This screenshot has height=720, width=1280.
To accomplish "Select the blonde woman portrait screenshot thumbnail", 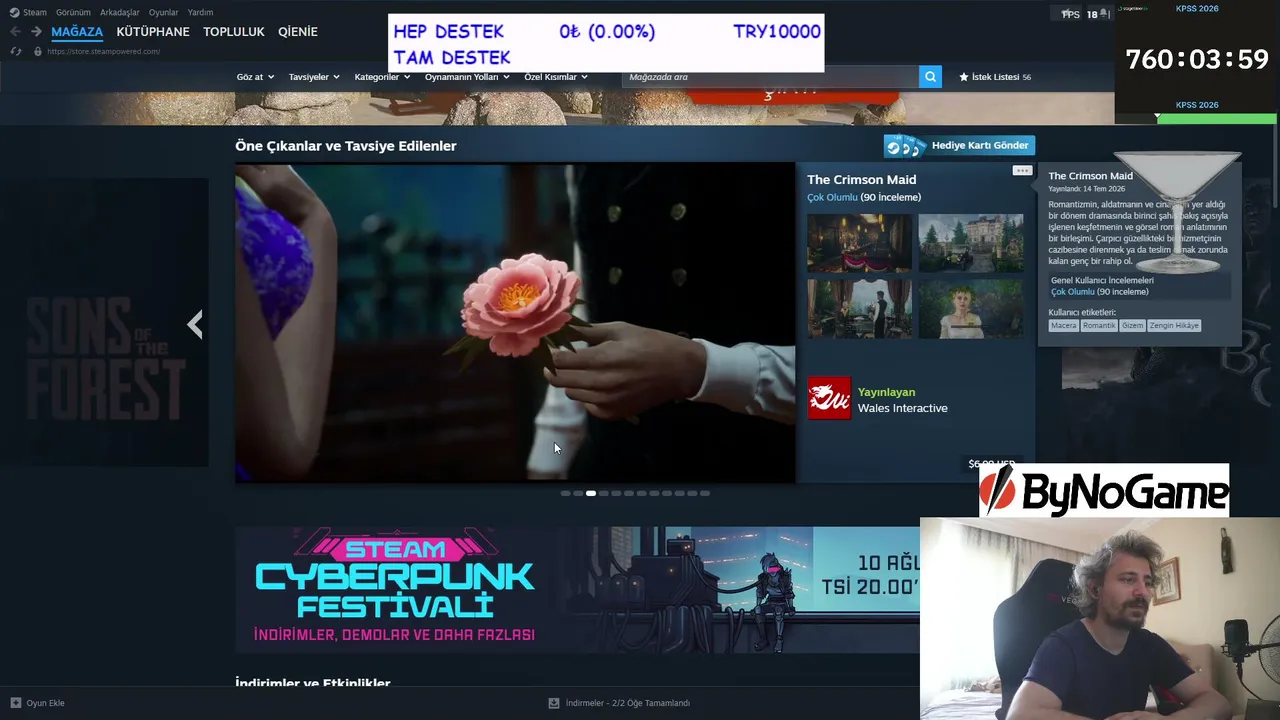I will (x=971, y=309).
